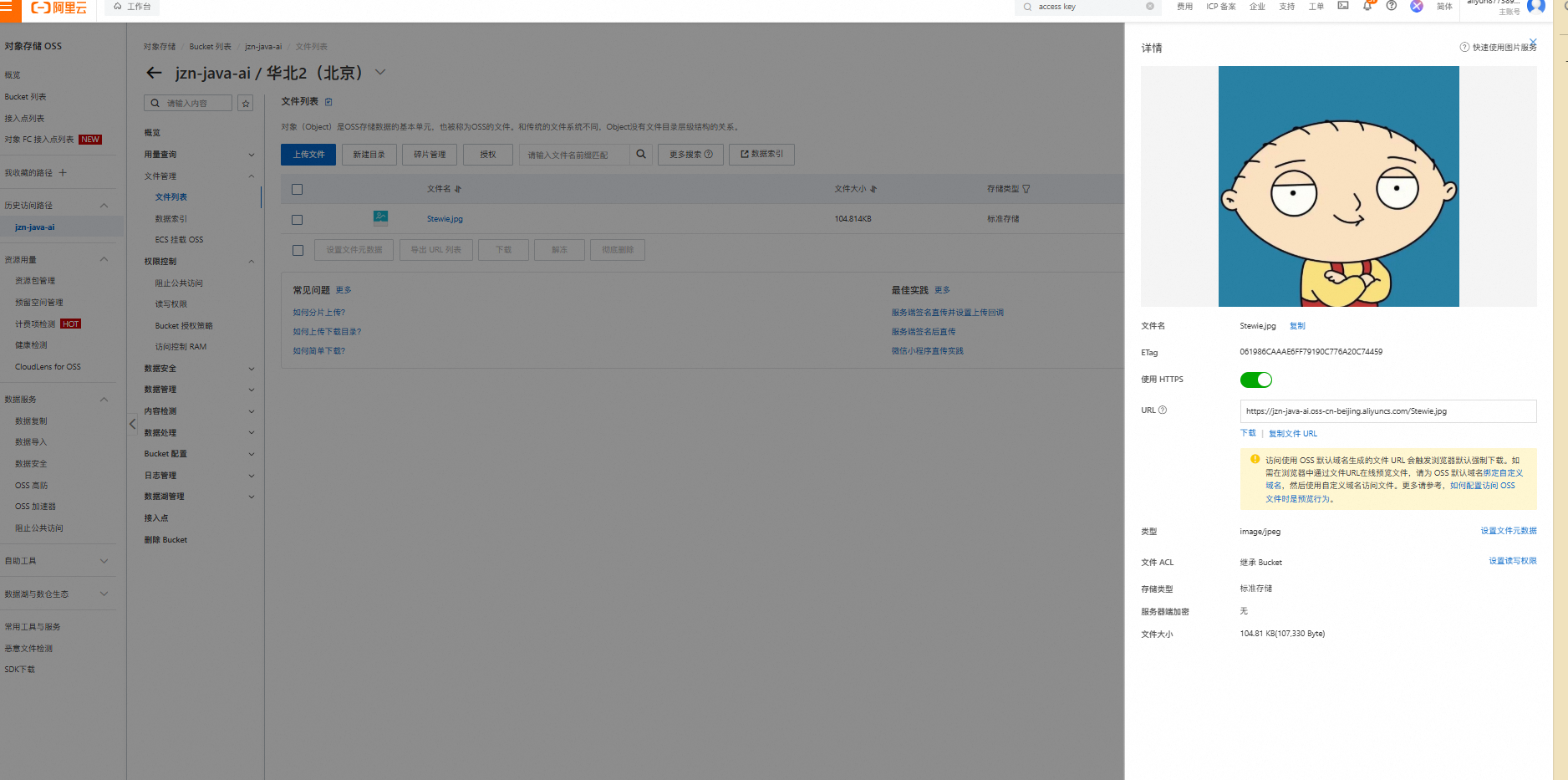
Task: Disable the 使用 HTTPS switch
Action: 1255,380
